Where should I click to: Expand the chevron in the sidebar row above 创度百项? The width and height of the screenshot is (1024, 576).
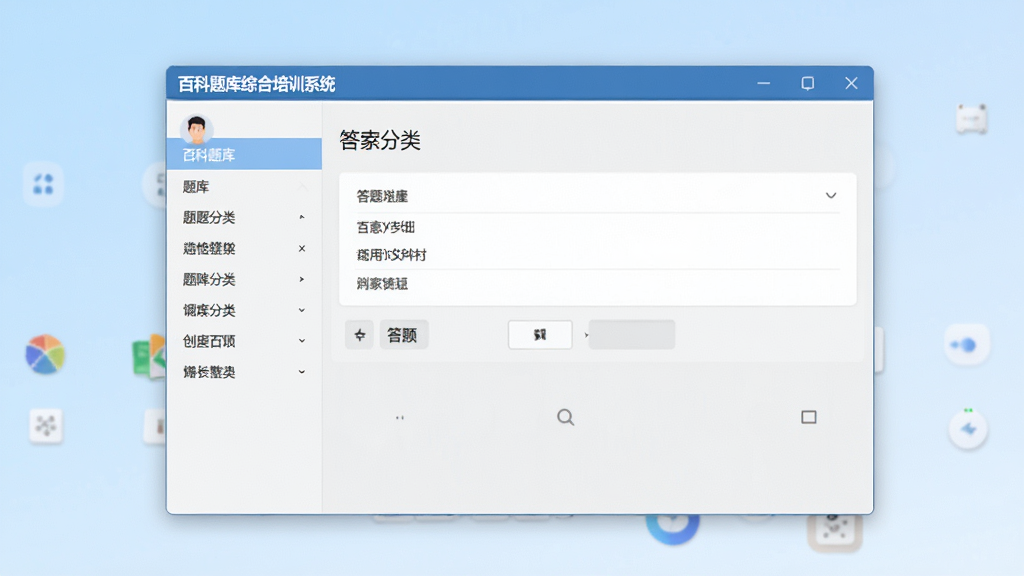tap(302, 310)
